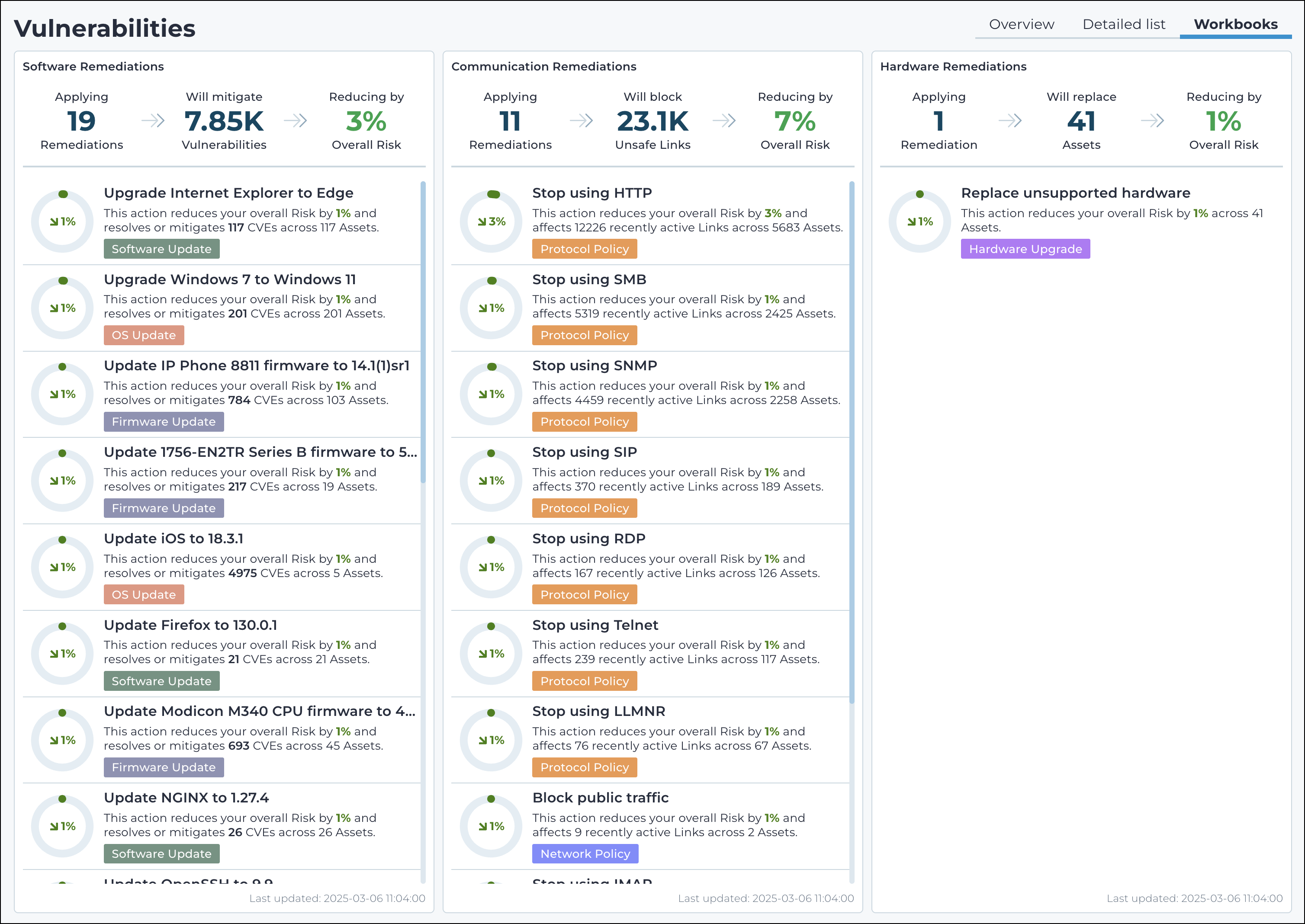
Task: Open the Stop using Telnet remediation
Action: coord(595,625)
